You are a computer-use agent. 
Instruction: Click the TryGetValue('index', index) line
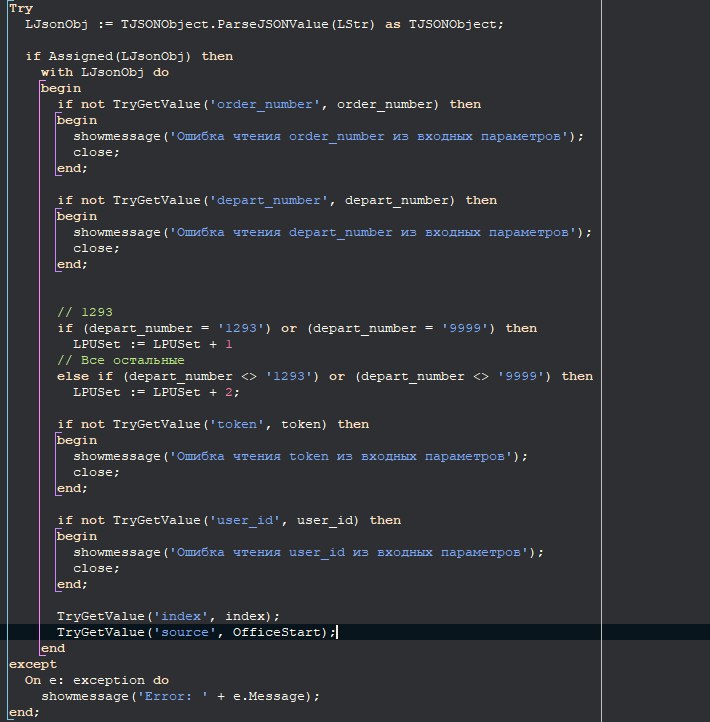[169, 616]
